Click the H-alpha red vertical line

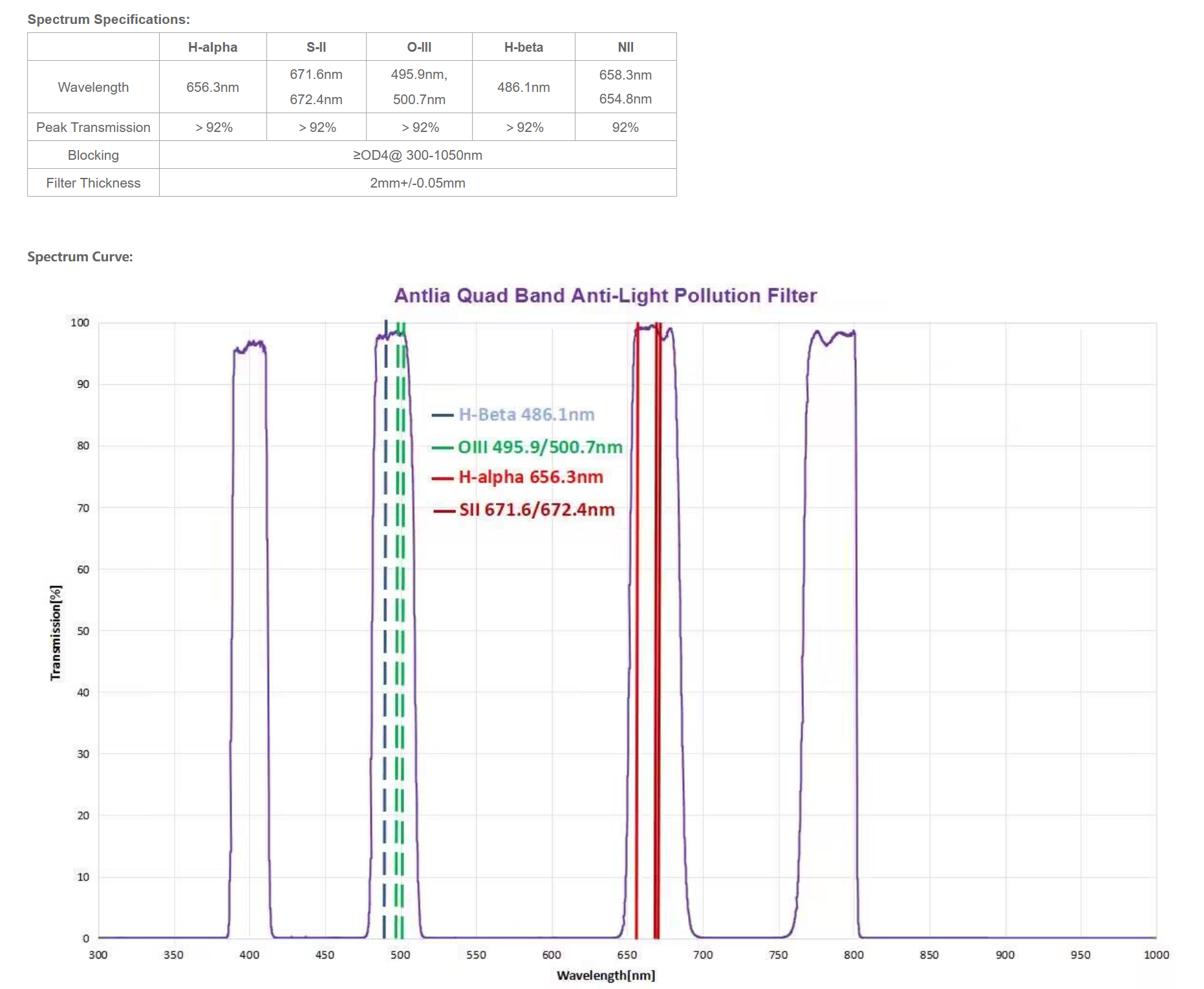coord(637,631)
